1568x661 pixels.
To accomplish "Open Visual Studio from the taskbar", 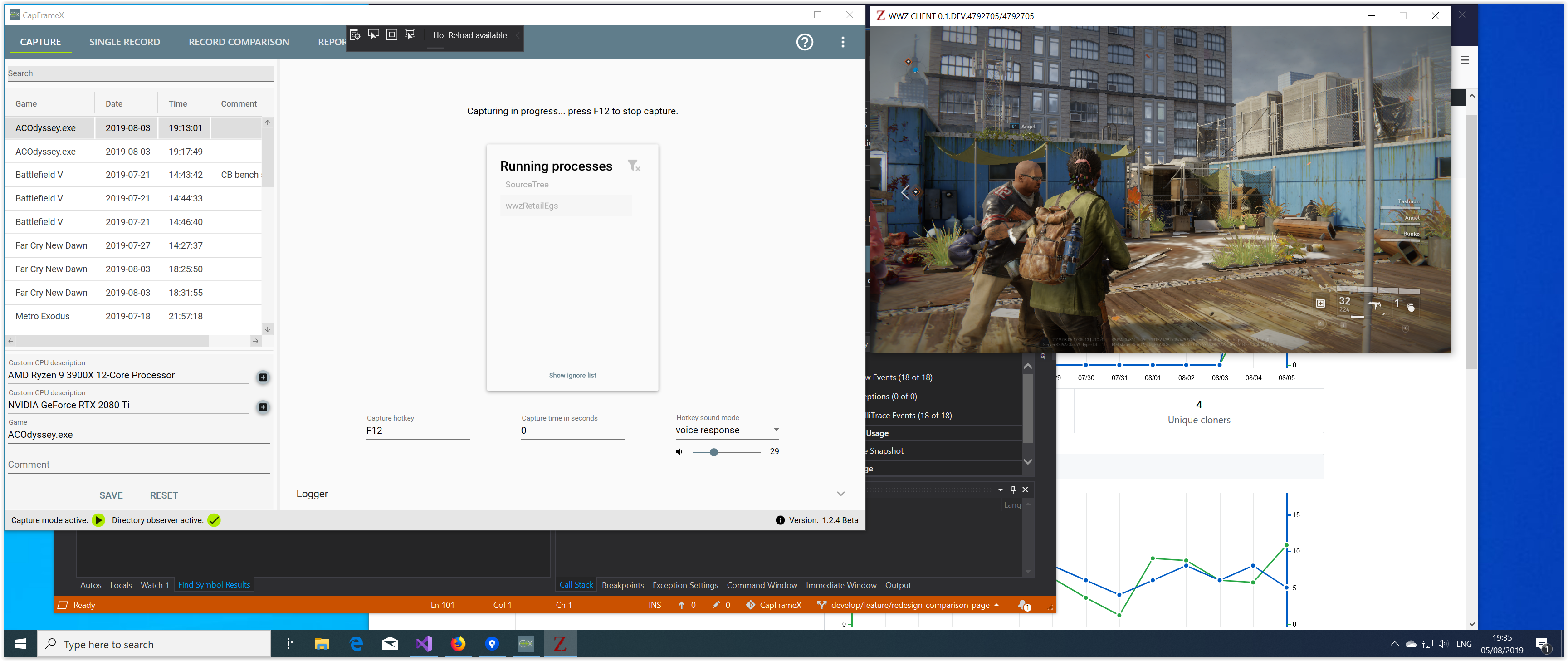I will [424, 643].
